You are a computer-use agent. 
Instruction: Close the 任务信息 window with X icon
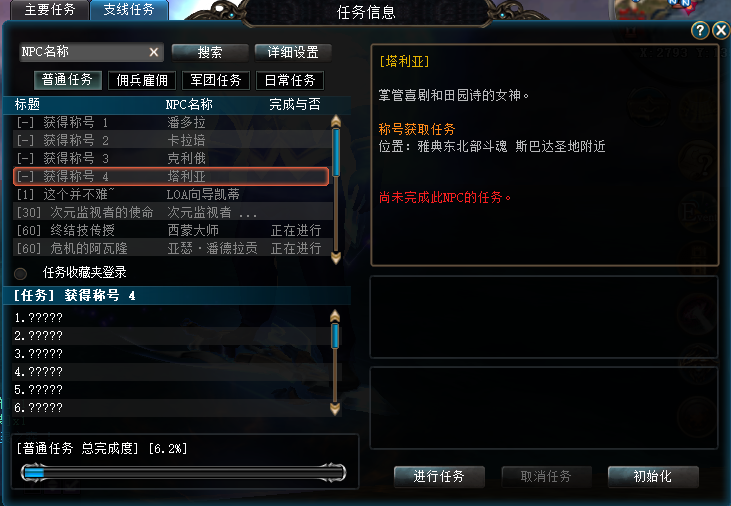pyautogui.click(x=721, y=31)
